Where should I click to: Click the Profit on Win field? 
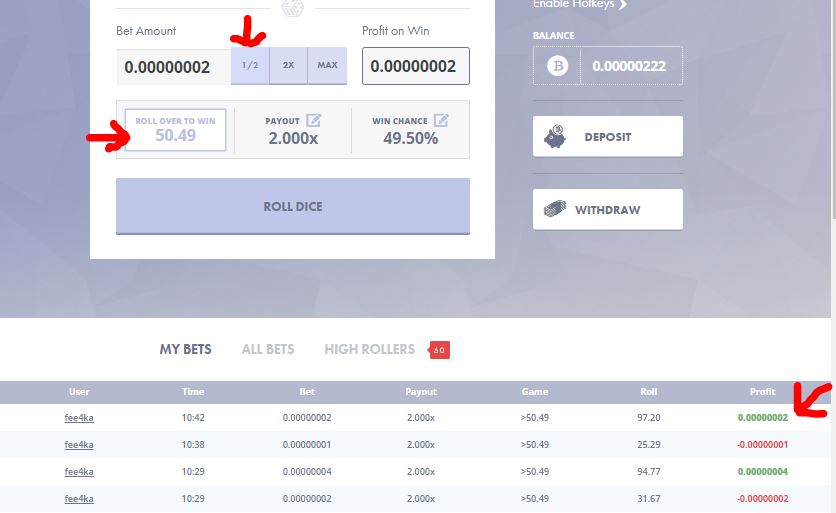click(415, 67)
